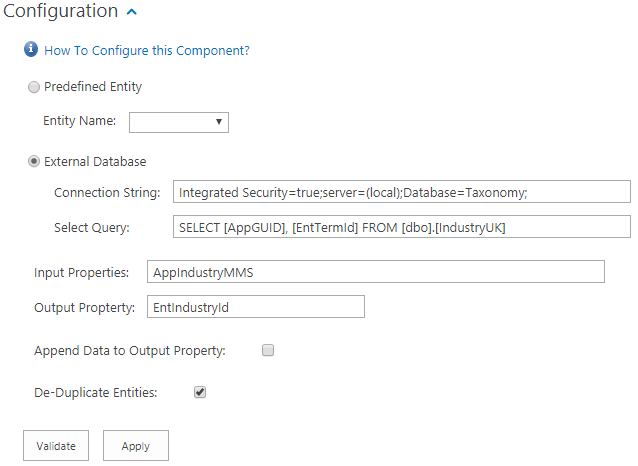Enable Append Data to Output Property checkbox
The width and height of the screenshot is (638, 466).
268,350
